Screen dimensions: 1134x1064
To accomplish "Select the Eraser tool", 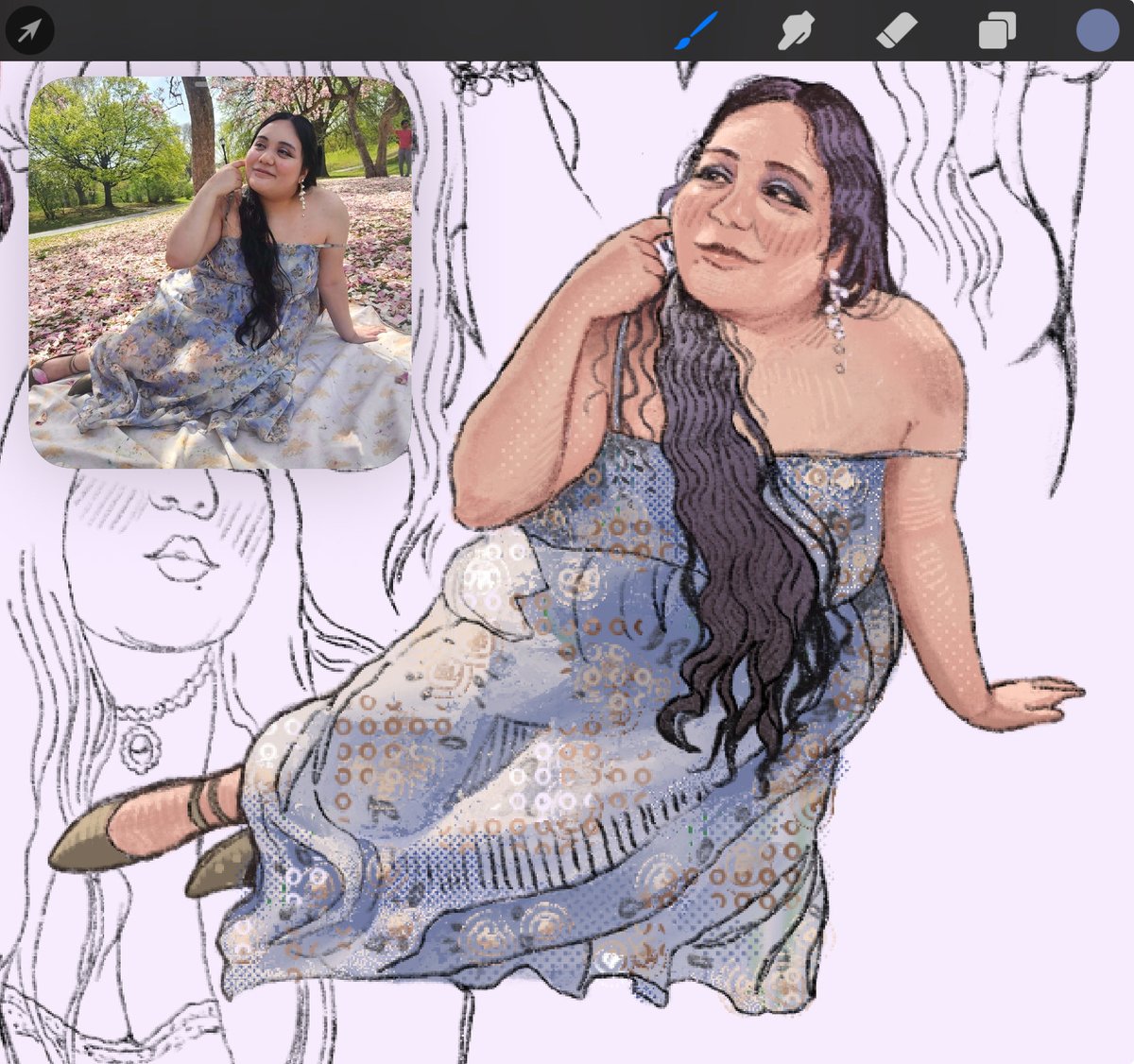I will [896, 30].
